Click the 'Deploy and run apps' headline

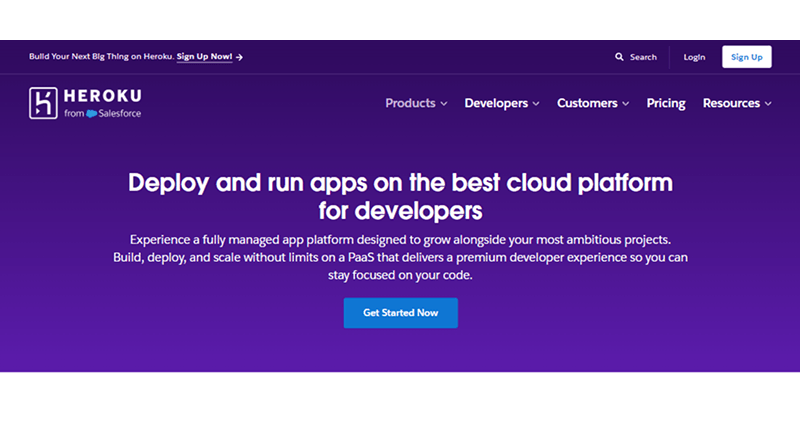(x=401, y=196)
